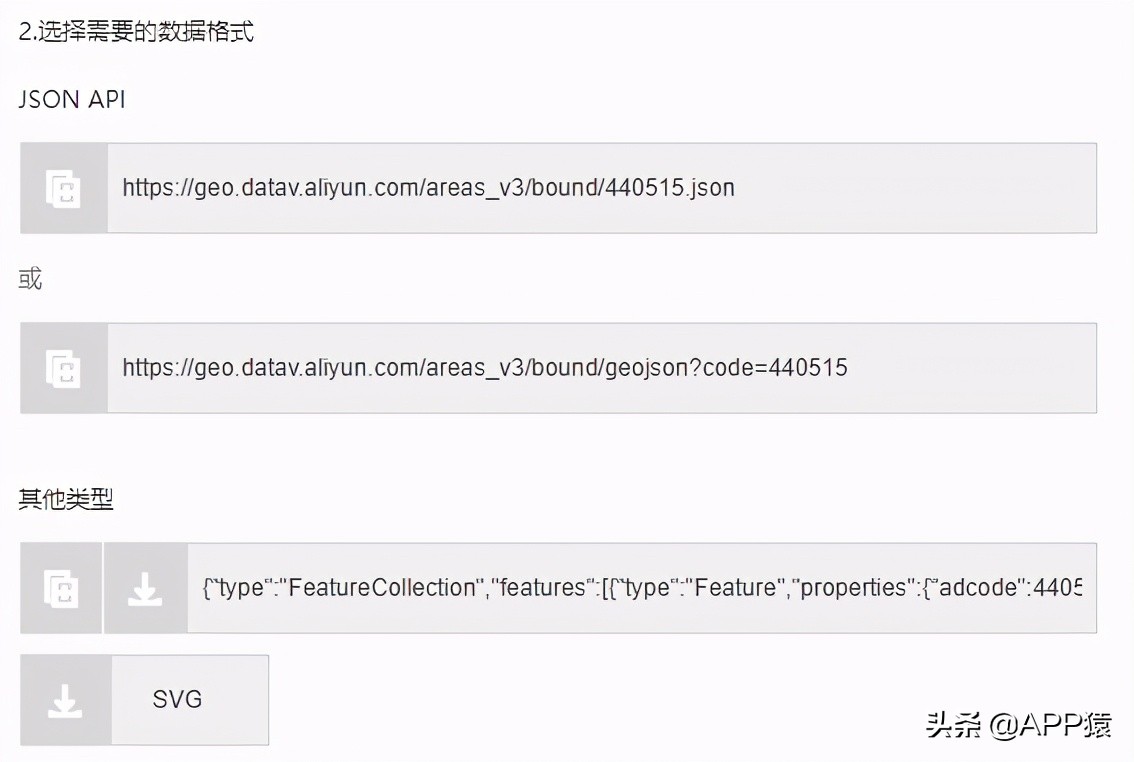Download the FeatureCollection GeoJSON file
The width and height of the screenshot is (1134, 762).
point(145,588)
